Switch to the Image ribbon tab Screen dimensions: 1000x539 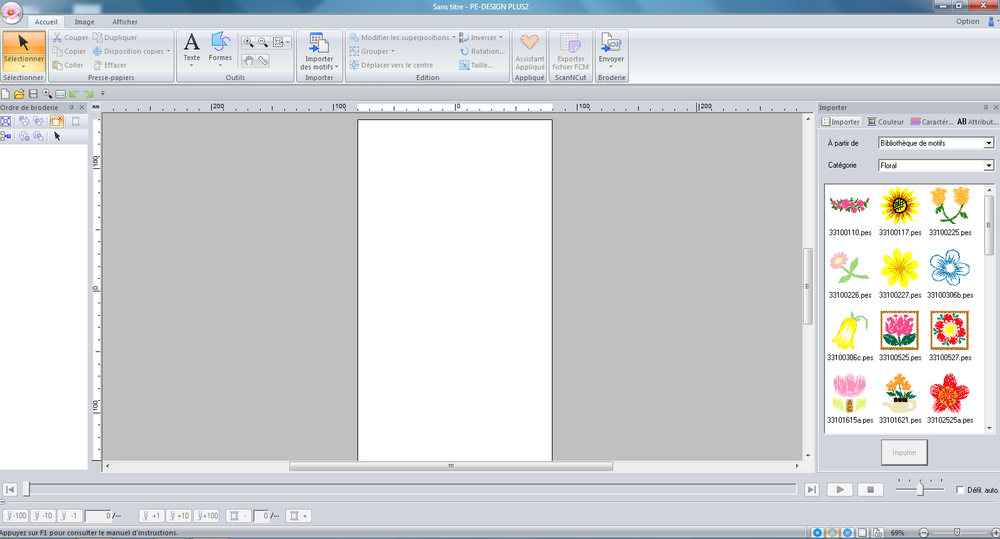tap(85, 21)
